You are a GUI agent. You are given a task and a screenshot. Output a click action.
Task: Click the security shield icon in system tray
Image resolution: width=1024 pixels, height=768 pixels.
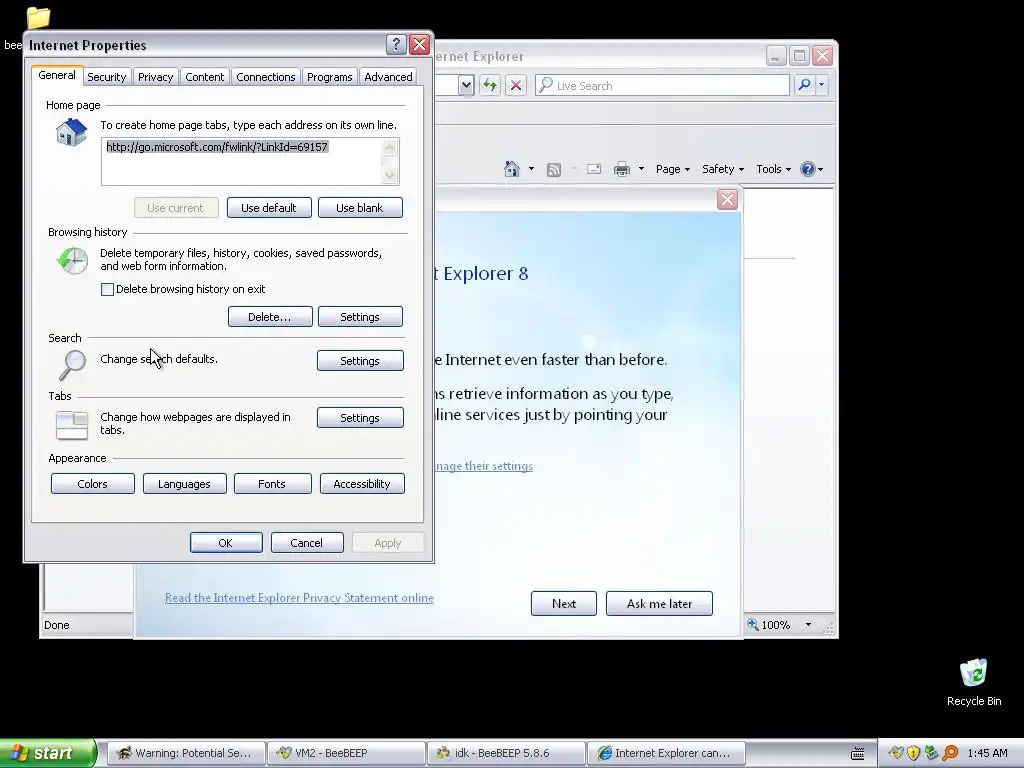[914, 753]
